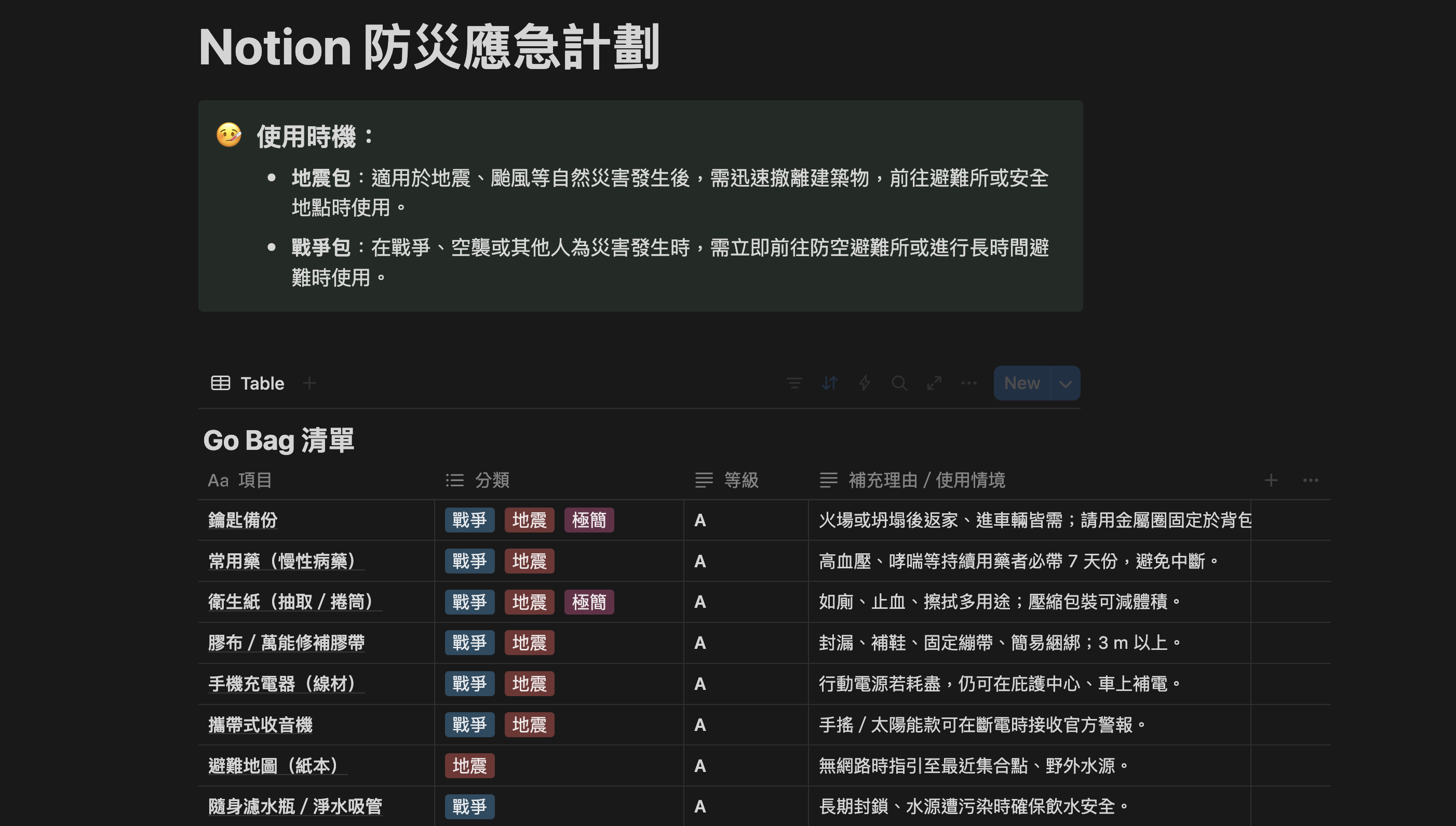Open the lightning automations icon

click(864, 383)
